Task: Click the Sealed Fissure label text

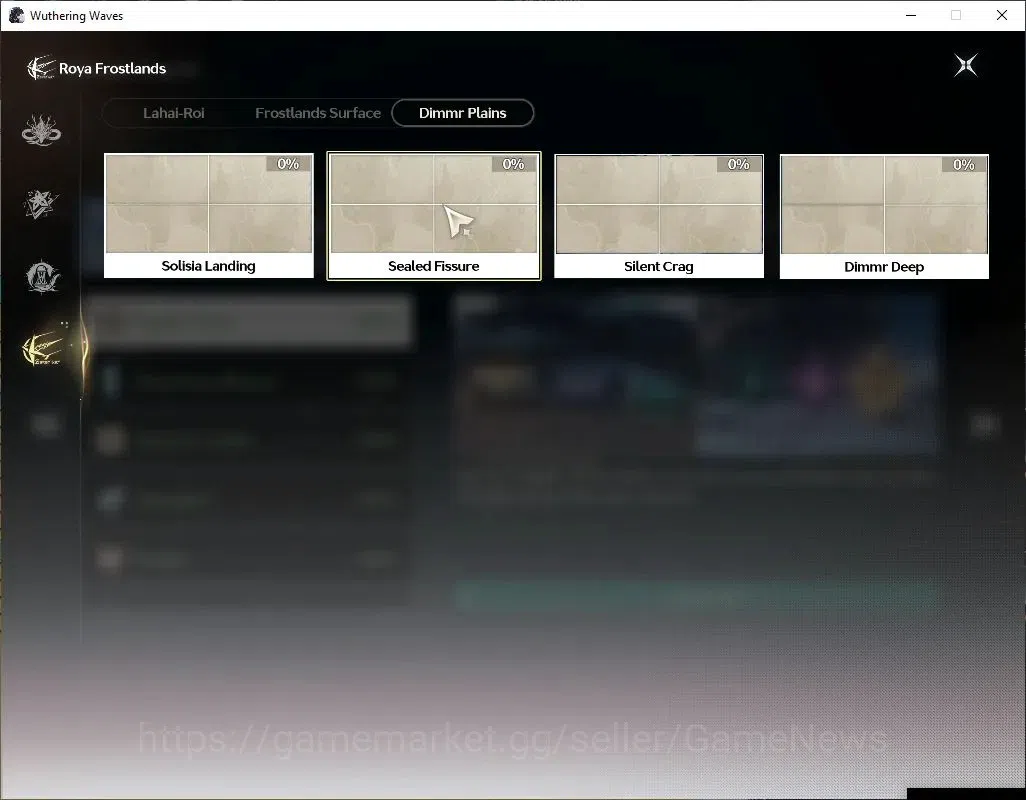Action: tap(434, 266)
